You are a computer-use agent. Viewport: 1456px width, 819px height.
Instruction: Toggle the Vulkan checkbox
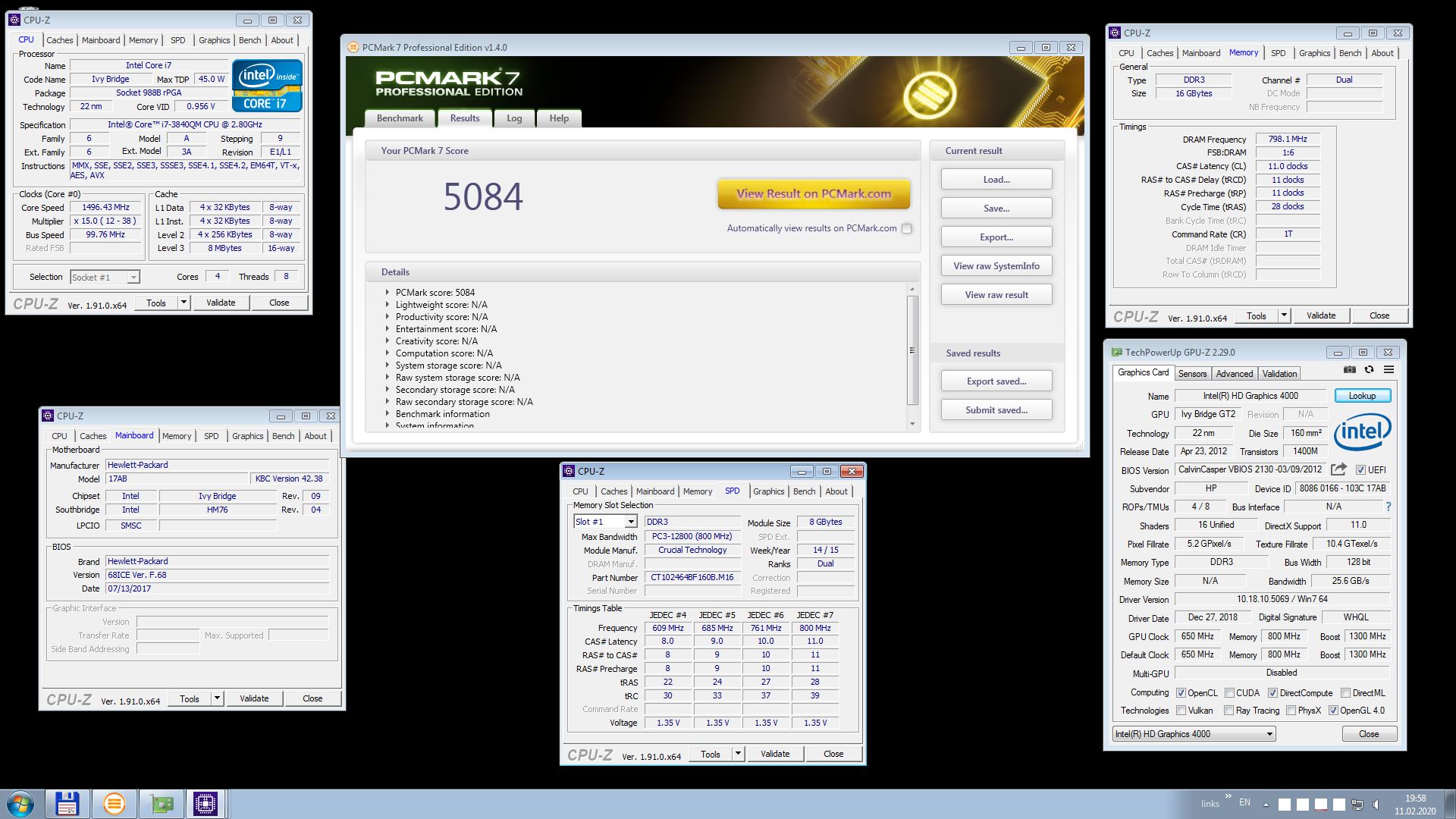coord(1181,711)
